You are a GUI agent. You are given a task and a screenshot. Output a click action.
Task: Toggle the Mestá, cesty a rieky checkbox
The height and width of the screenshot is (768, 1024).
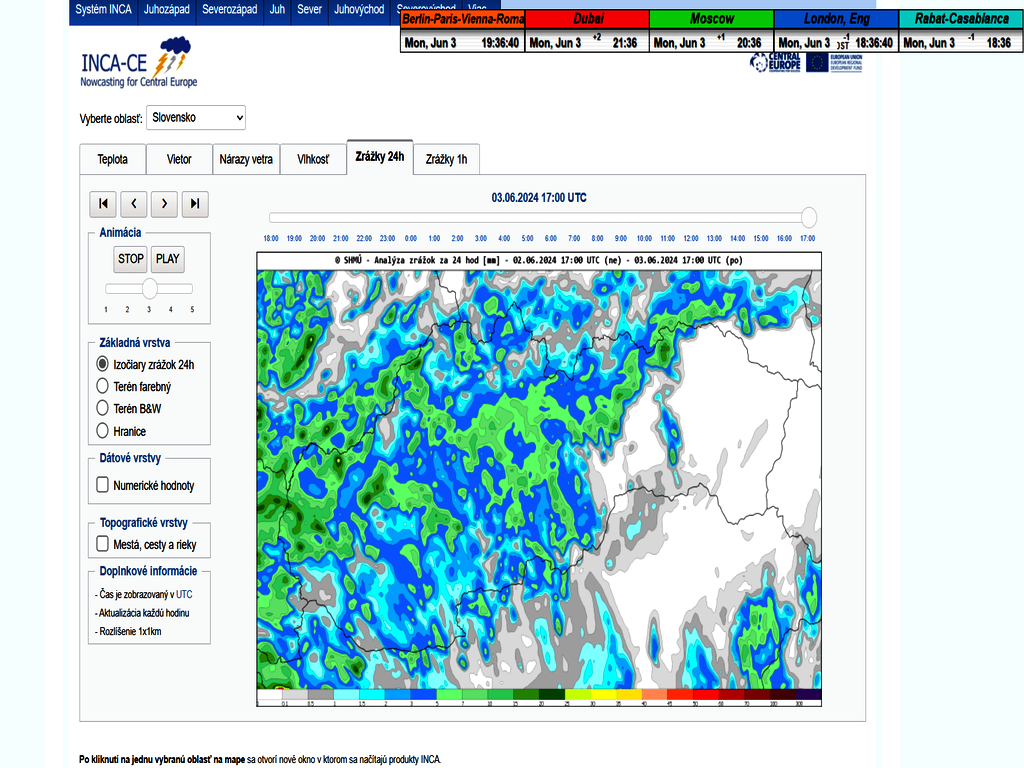point(102,545)
